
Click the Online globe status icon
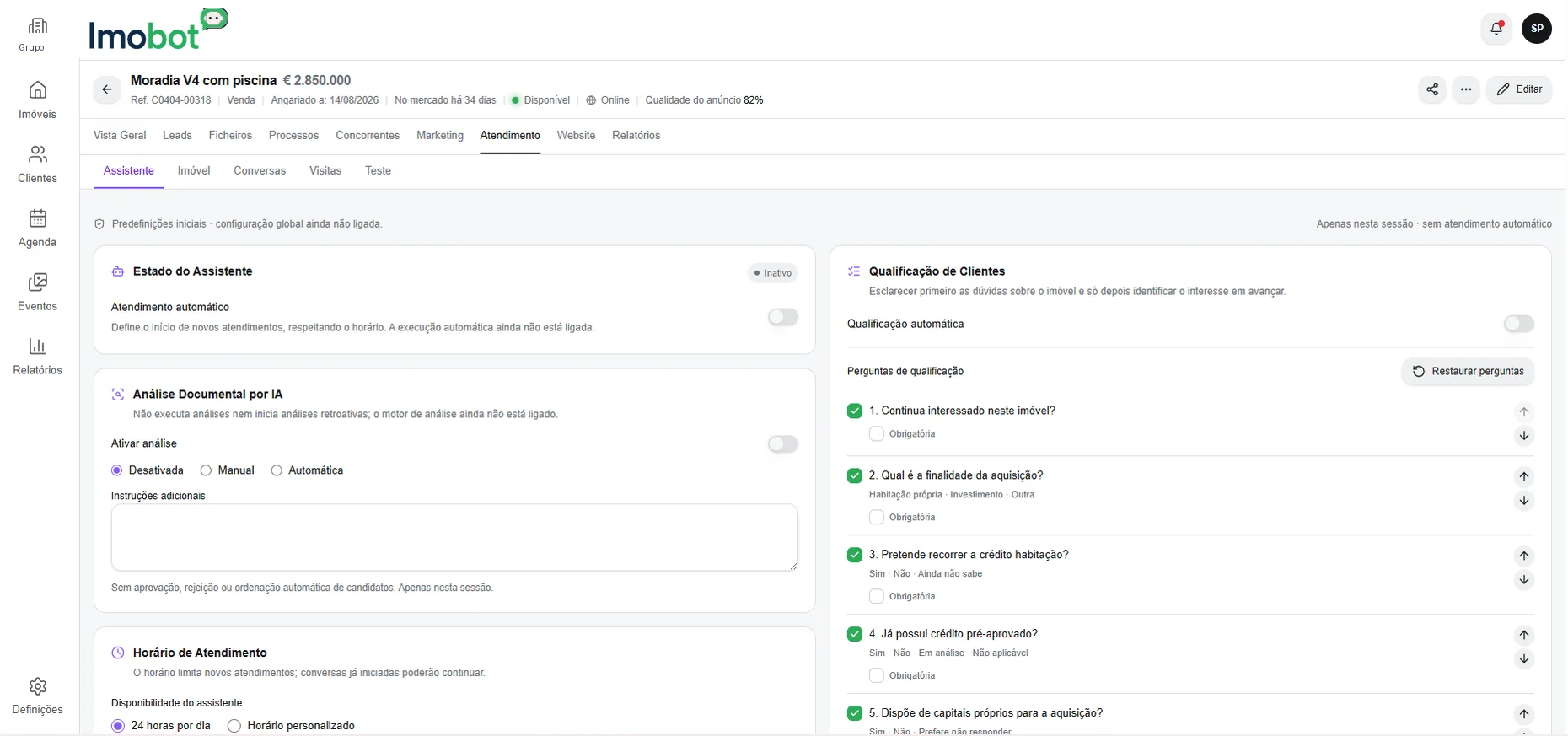pos(592,100)
